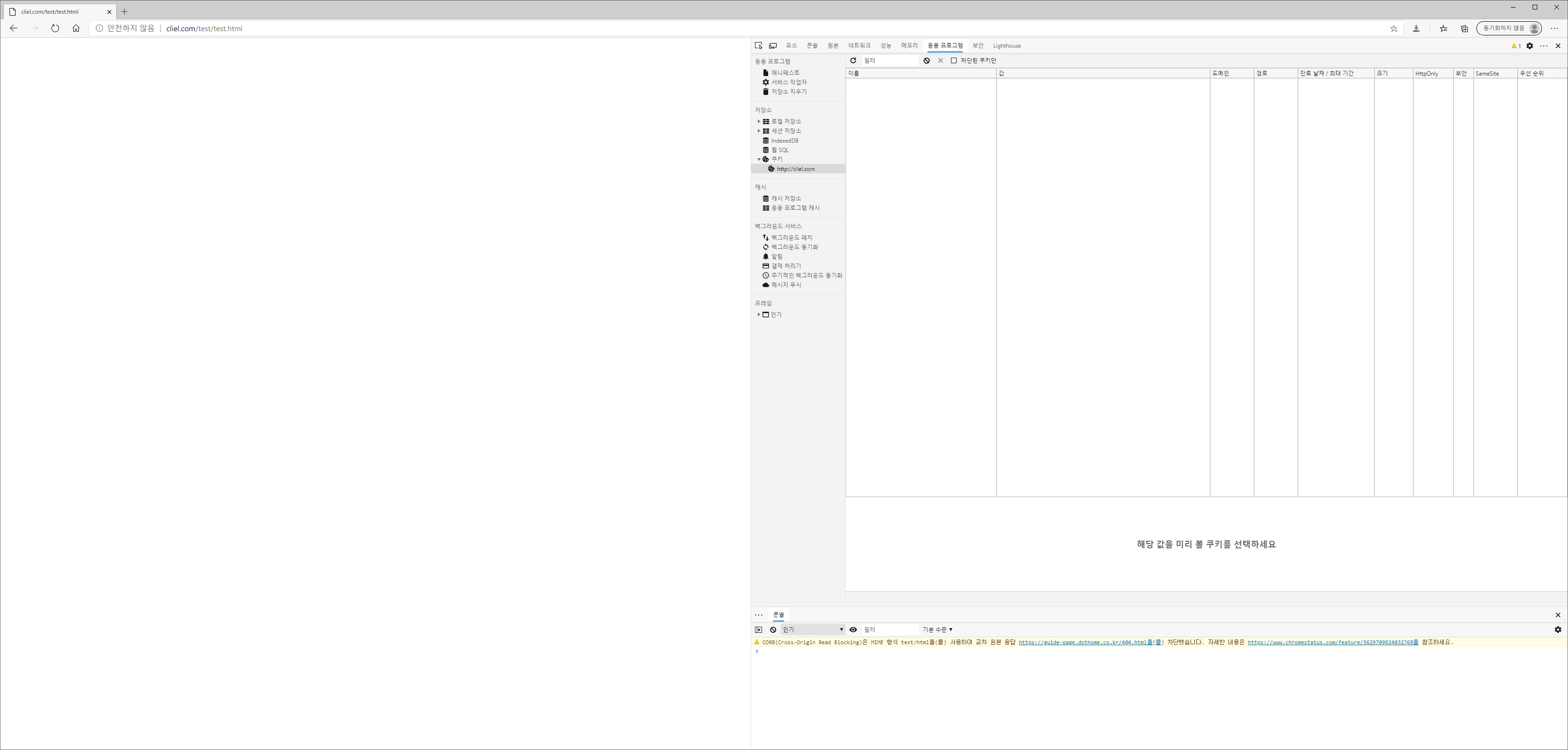Expand the Session Storage tree item

coord(758,131)
